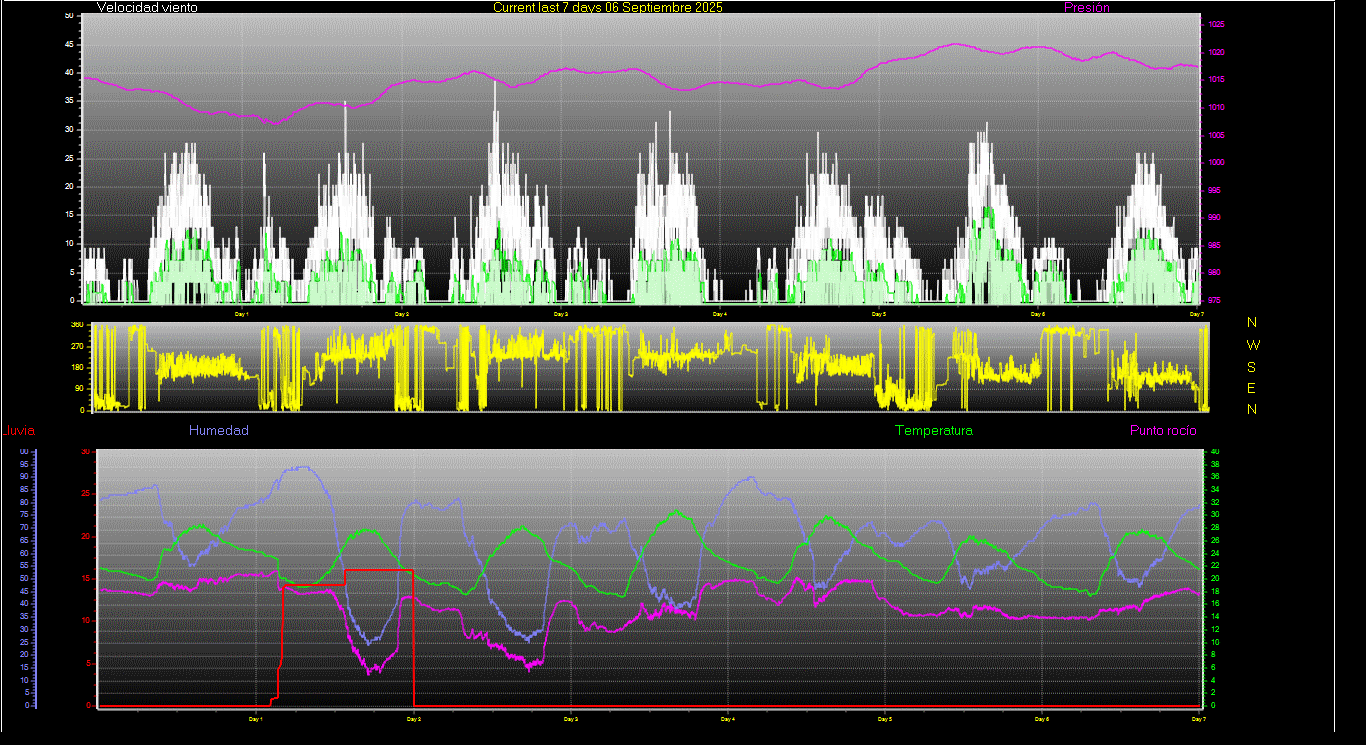Click "Day 4" under the wind speed chart
Screen dimensions: 1366x745
[x=719, y=314]
